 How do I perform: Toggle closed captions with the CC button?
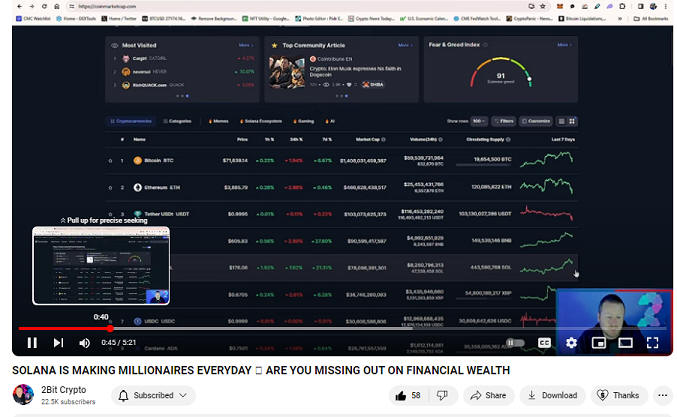544,343
